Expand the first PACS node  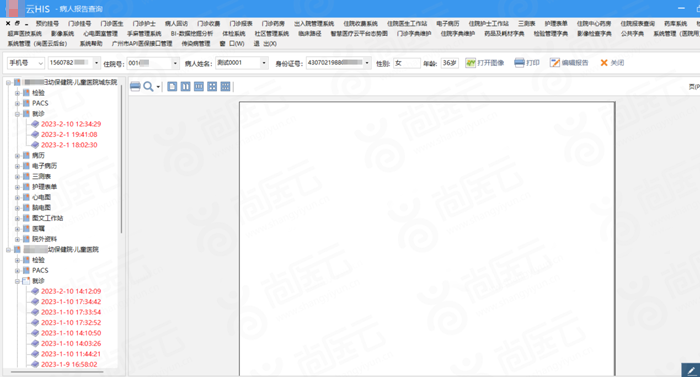(17, 103)
